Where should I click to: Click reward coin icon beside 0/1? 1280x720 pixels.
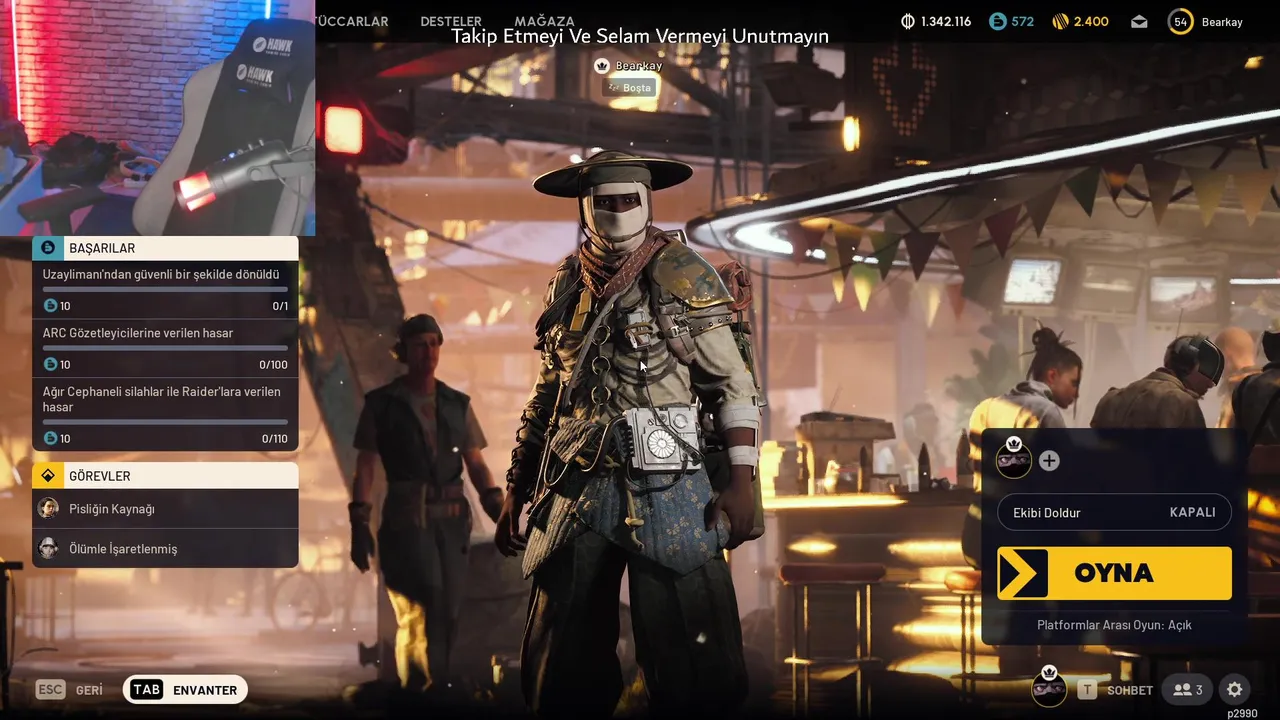click(50, 306)
